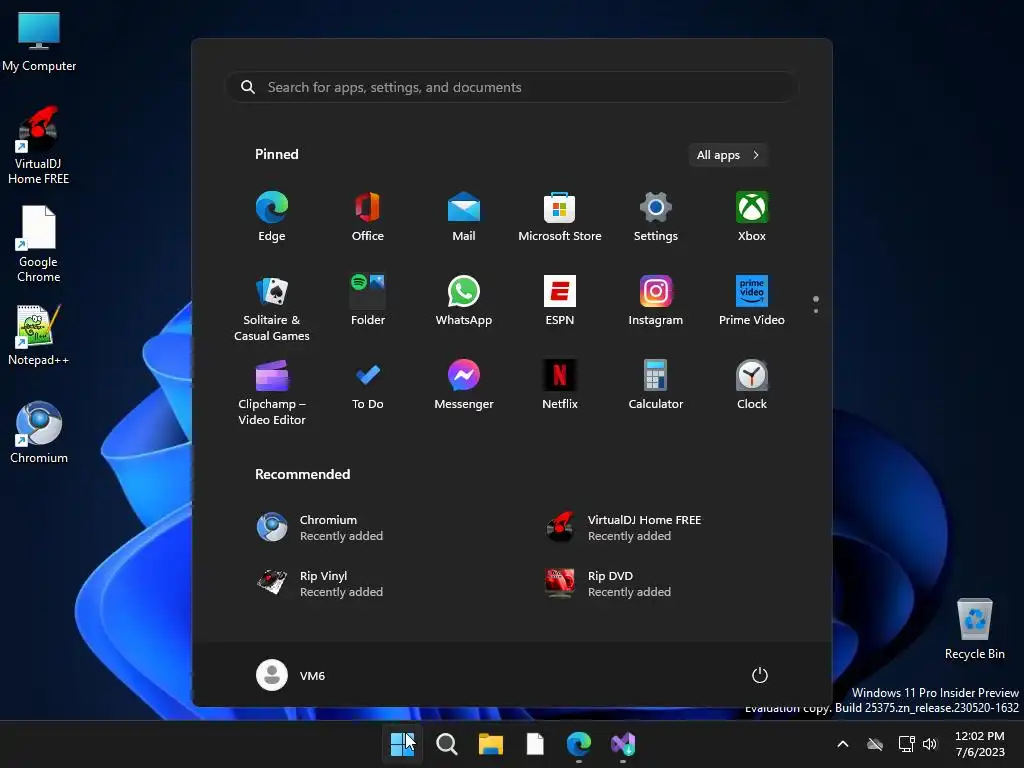The image size is (1024, 768).
Task: Open the Calculator app
Action: pyautogui.click(x=656, y=385)
